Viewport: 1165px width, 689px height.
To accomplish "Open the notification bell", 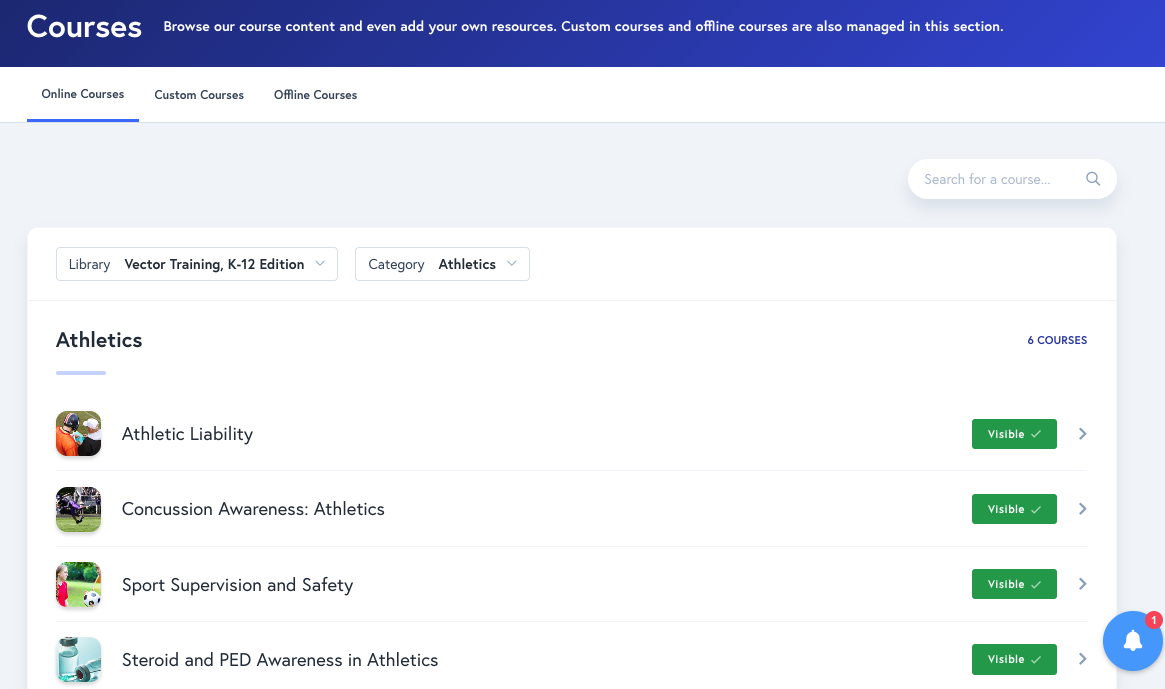I will click(x=1132, y=641).
